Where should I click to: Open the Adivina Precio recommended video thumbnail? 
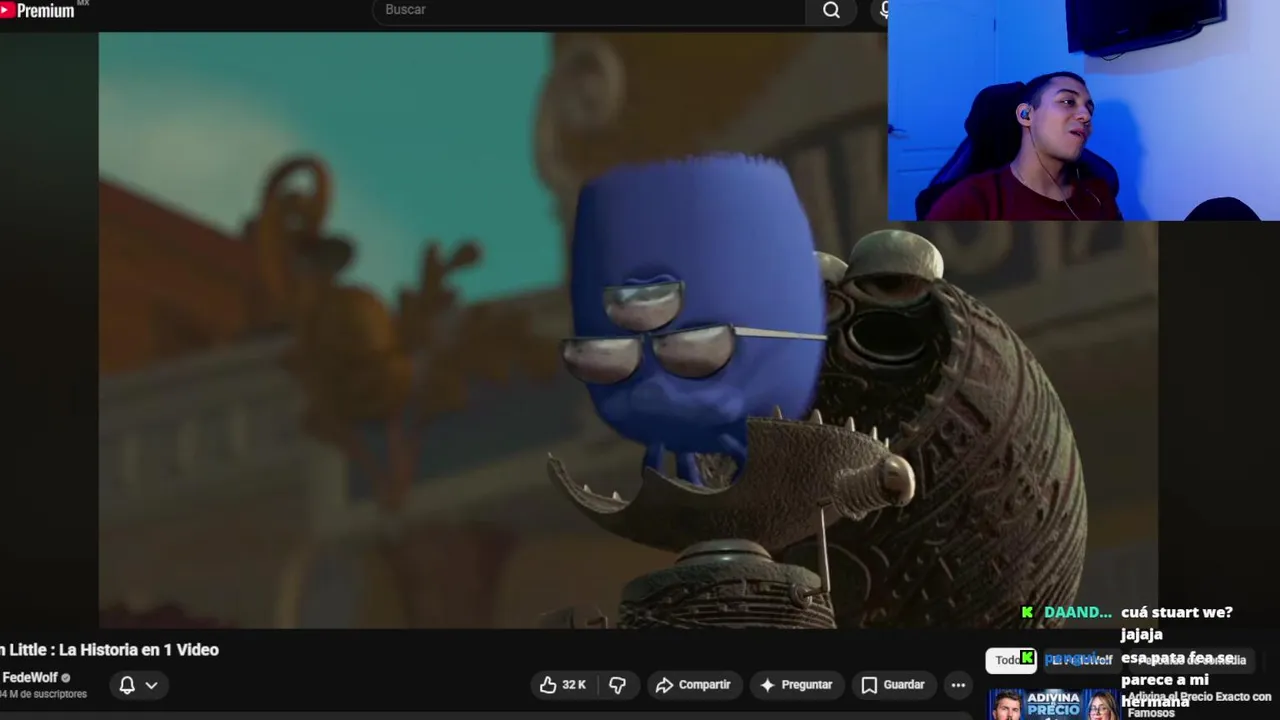1053,705
